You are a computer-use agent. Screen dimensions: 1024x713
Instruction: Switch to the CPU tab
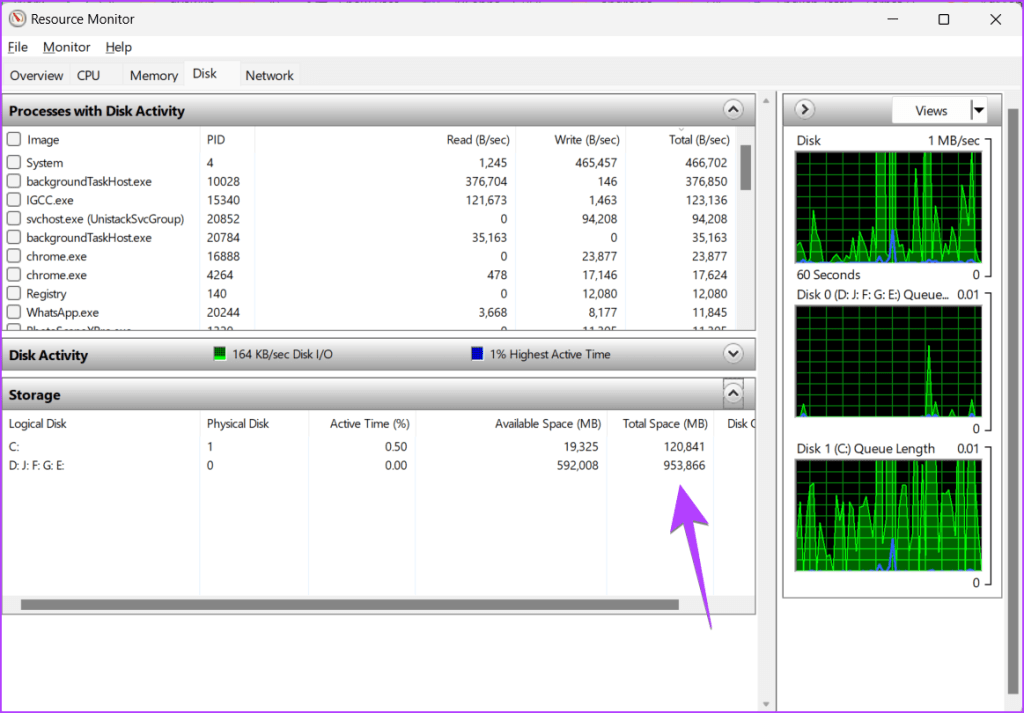click(88, 74)
